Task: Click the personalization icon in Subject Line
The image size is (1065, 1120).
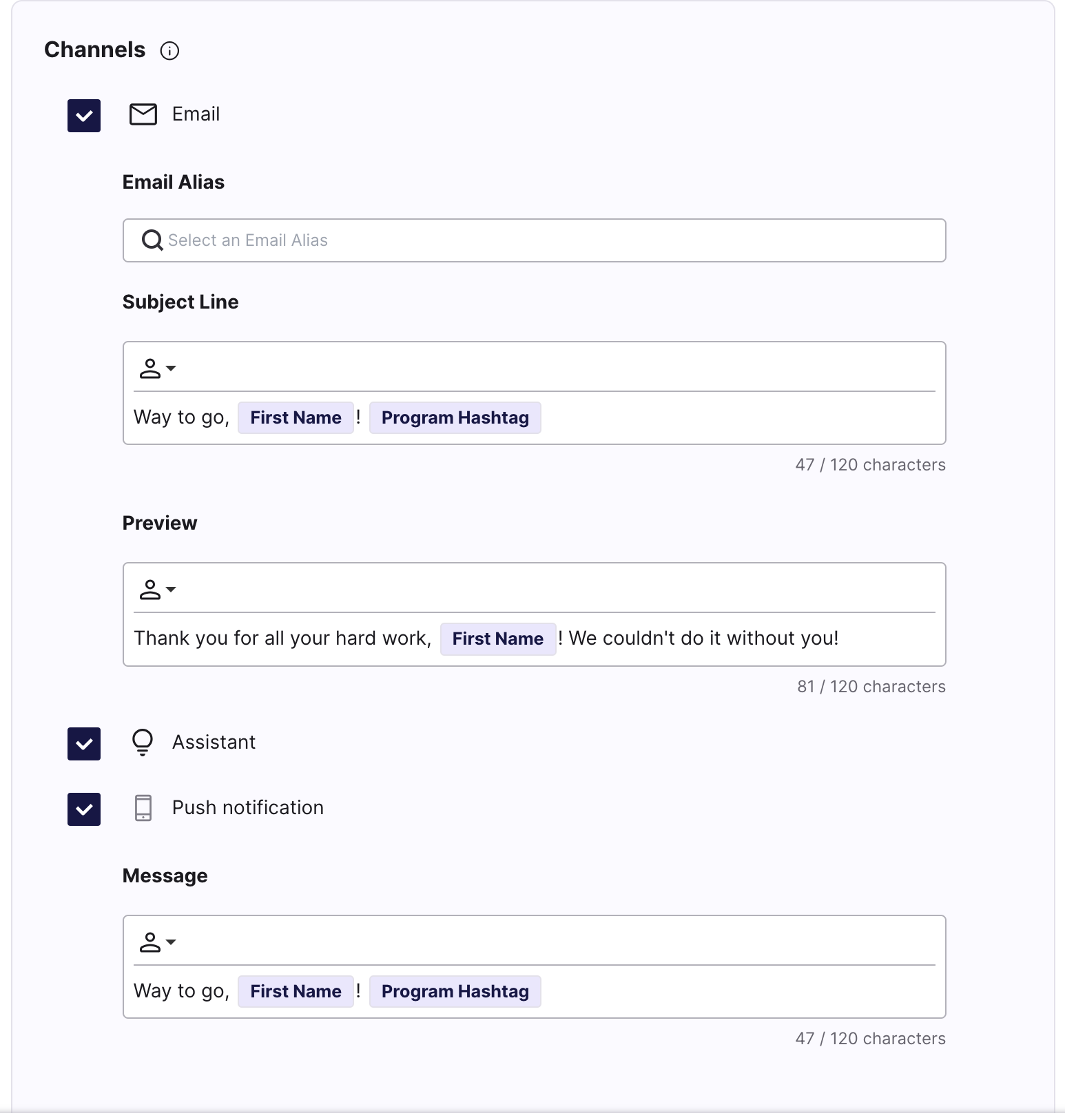Action: 156,369
